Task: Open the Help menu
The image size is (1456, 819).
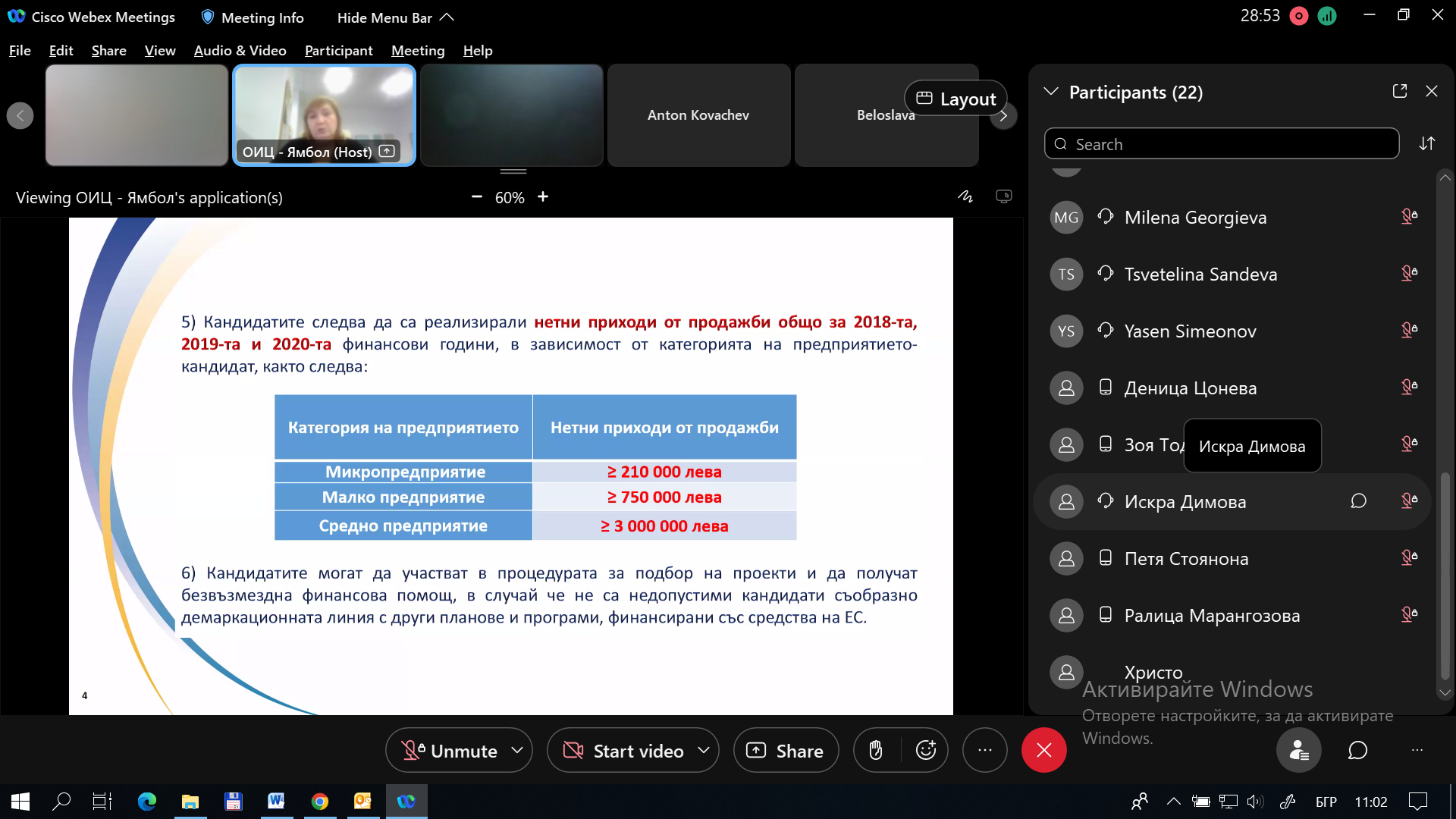Action: (x=478, y=50)
